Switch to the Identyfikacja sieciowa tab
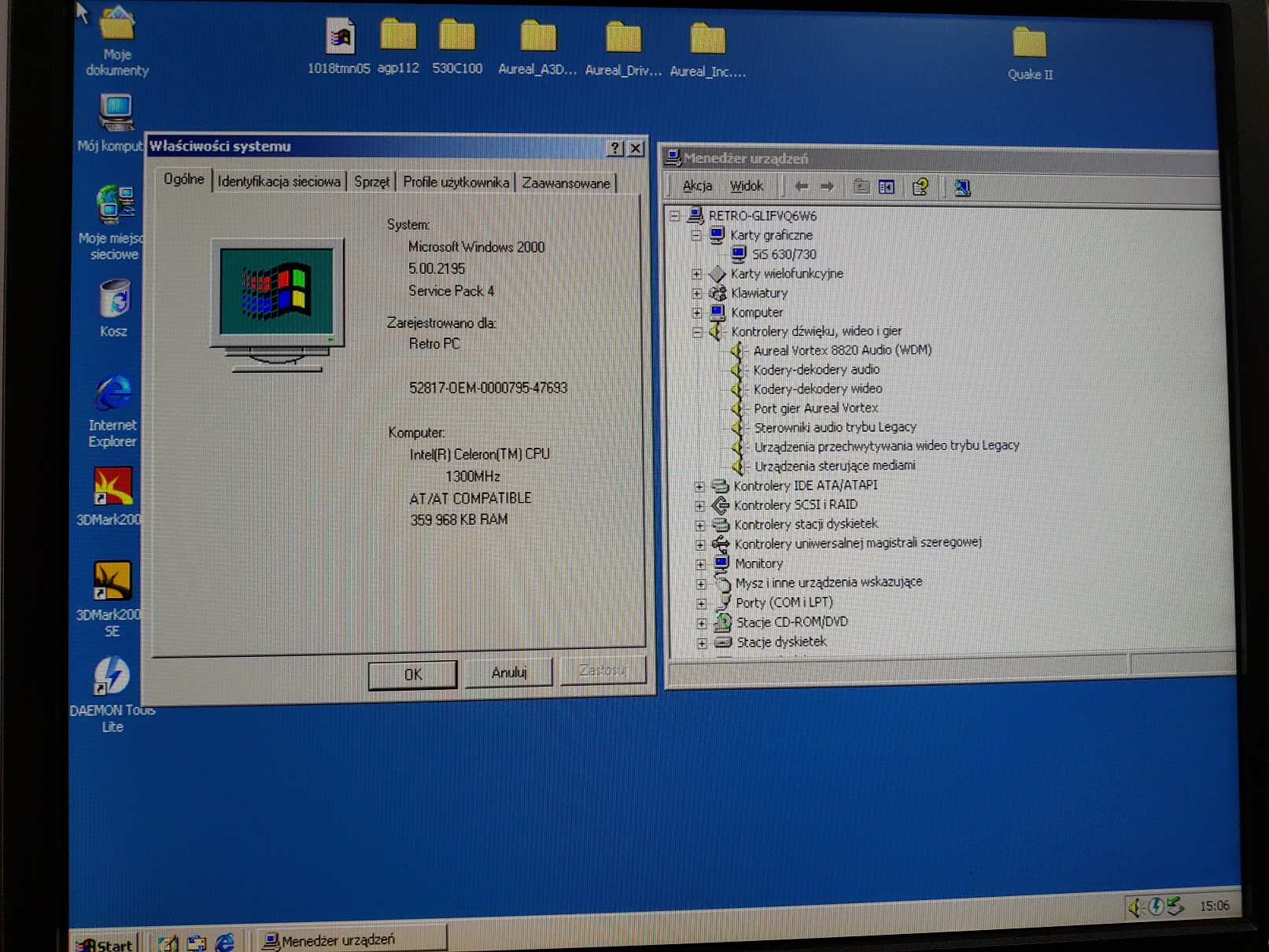 tap(279, 182)
